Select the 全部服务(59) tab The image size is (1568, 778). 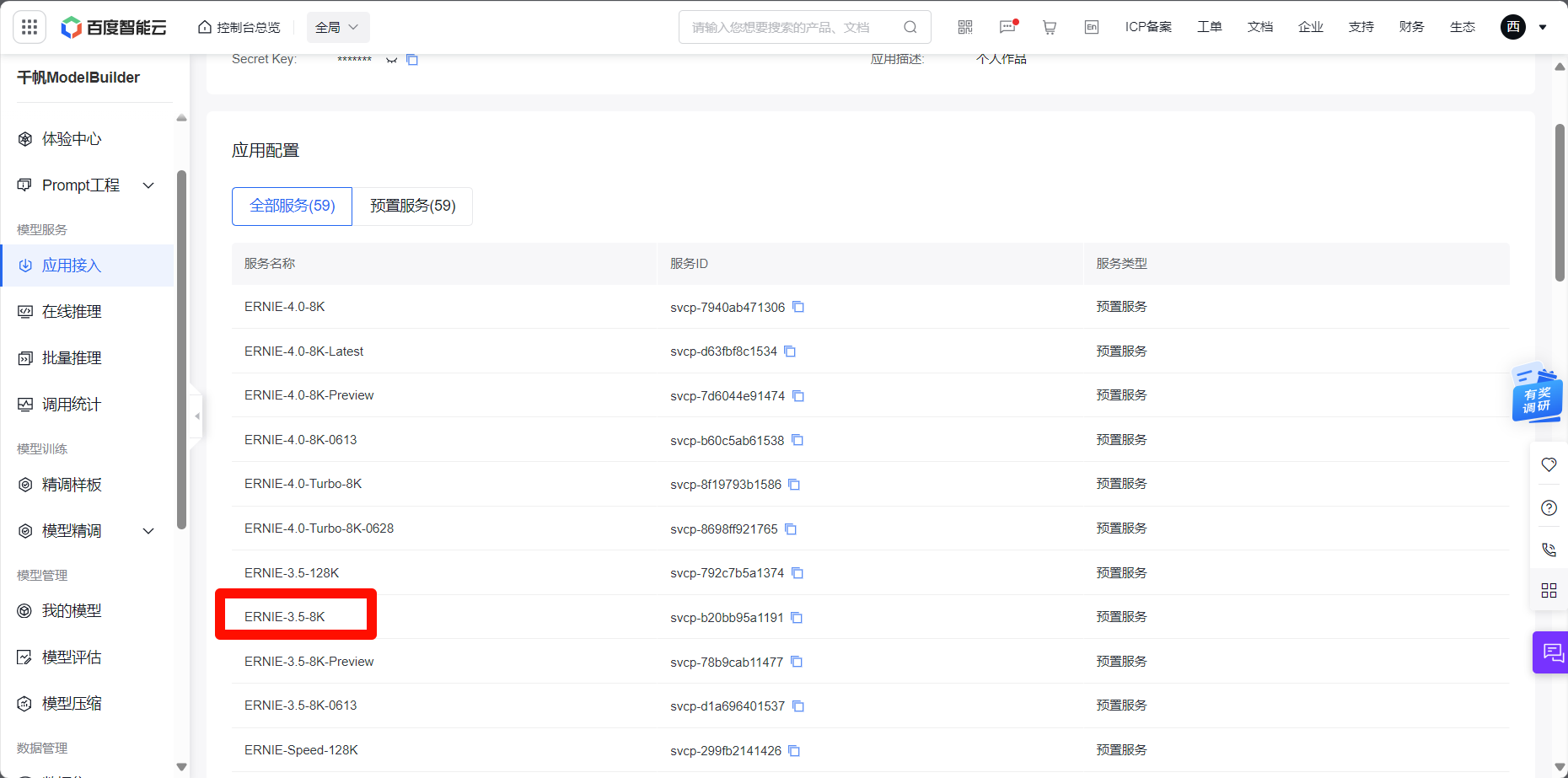click(293, 206)
